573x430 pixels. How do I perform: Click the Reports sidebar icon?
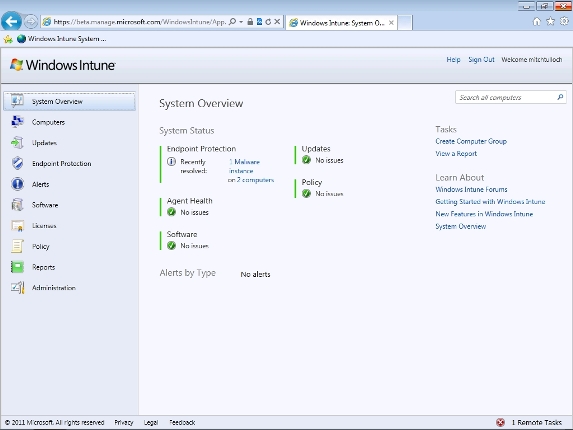pos(17,267)
